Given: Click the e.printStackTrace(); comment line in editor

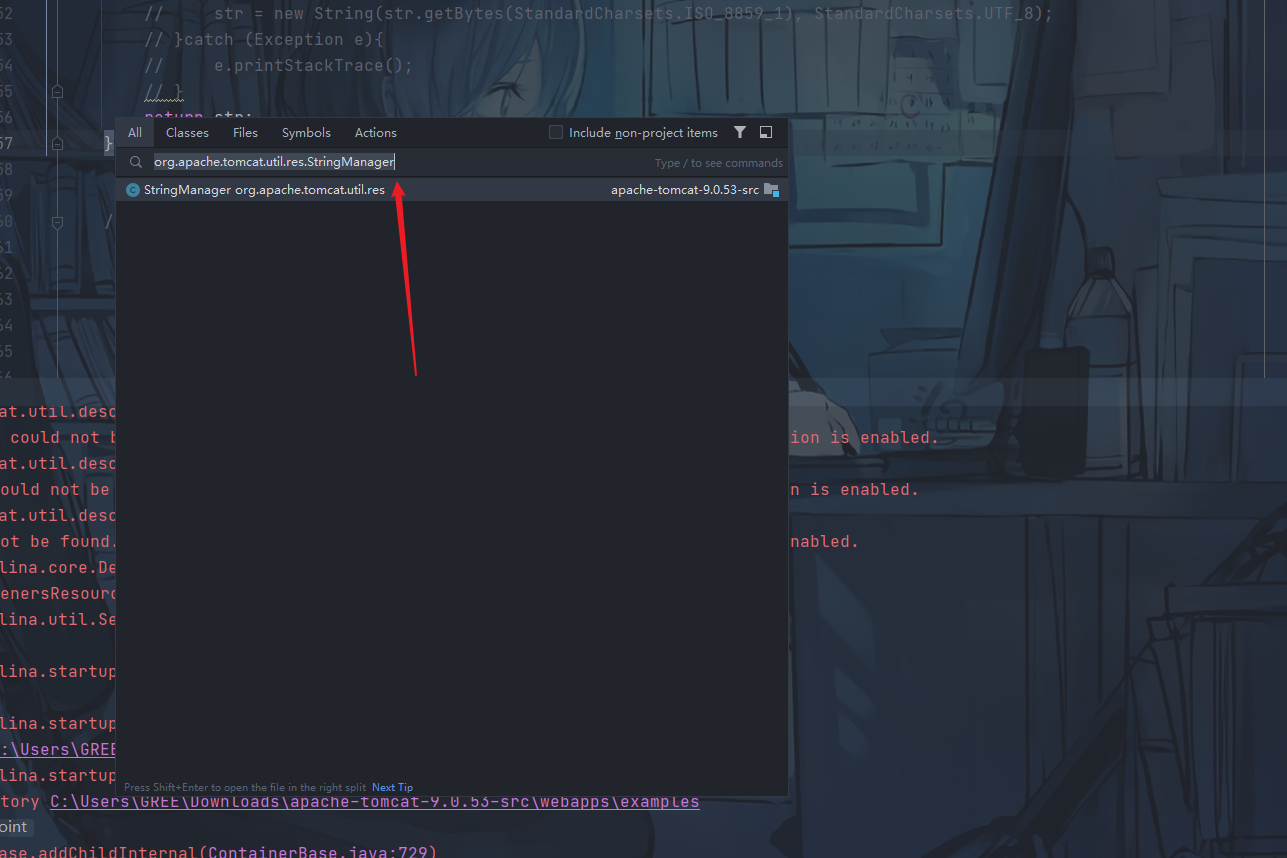Looking at the screenshot, I should point(279,66).
